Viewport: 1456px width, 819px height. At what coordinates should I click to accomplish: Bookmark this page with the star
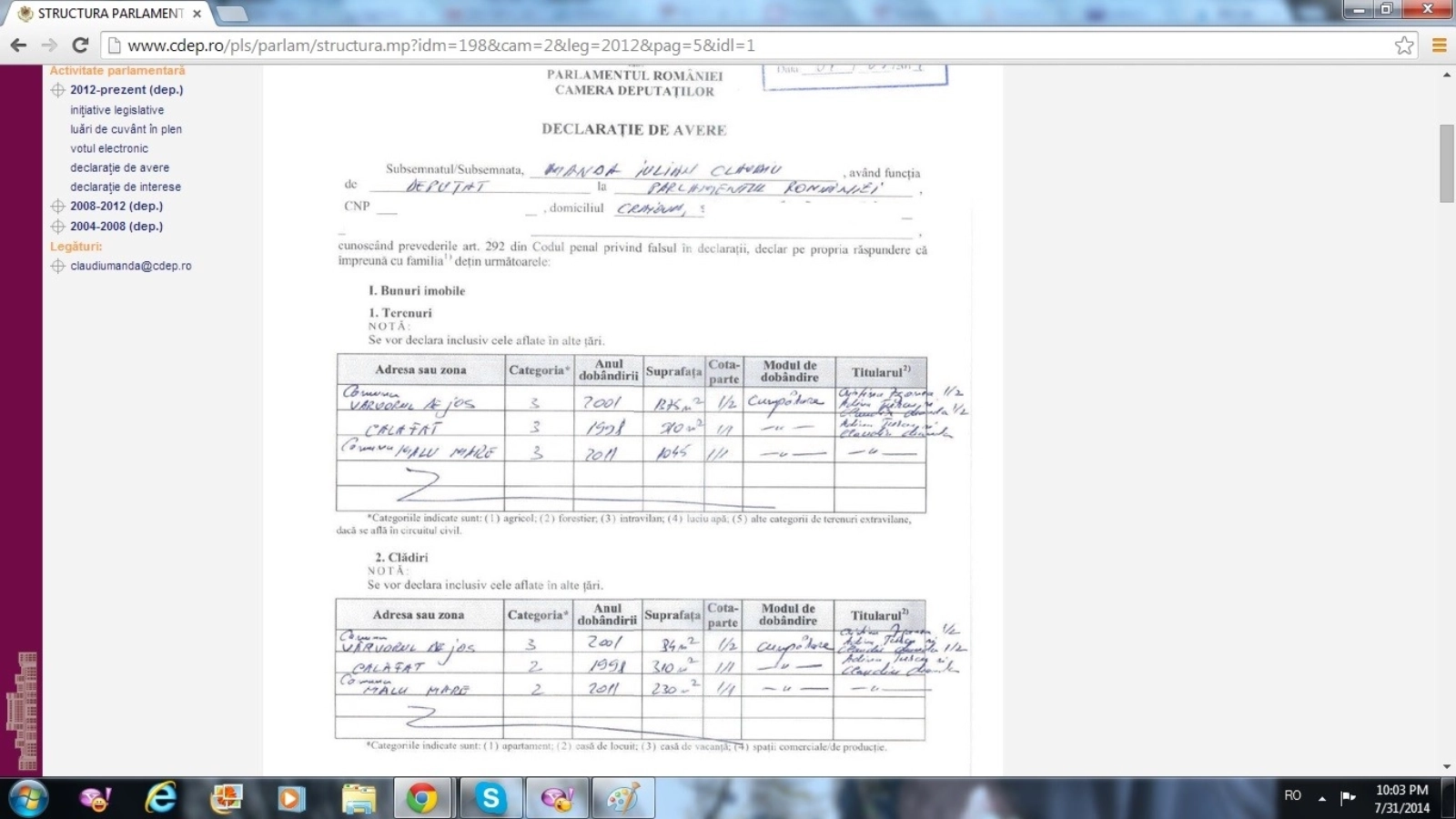point(1404,45)
